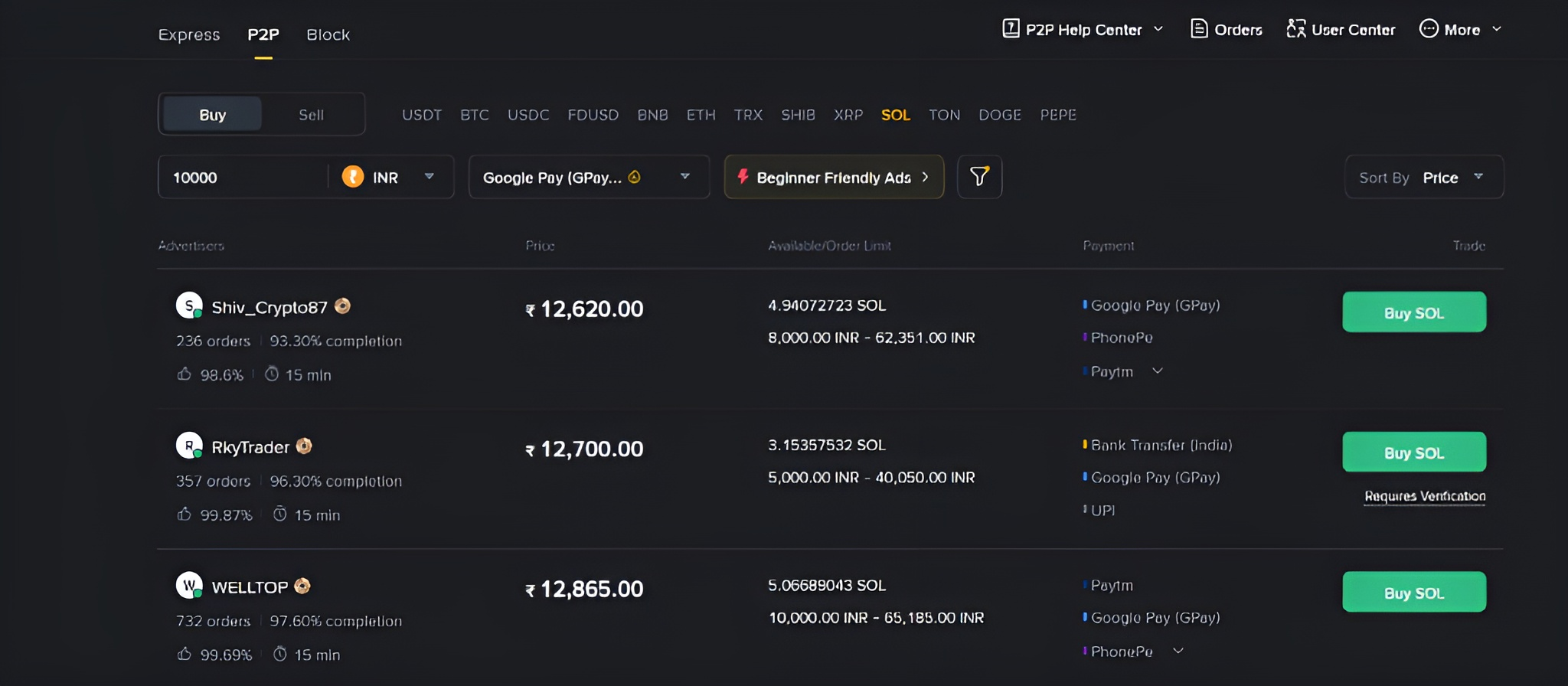The height and width of the screenshot is (686, 1568).
Task: Click clock icon in WELLTOP row
Action: 280,654
